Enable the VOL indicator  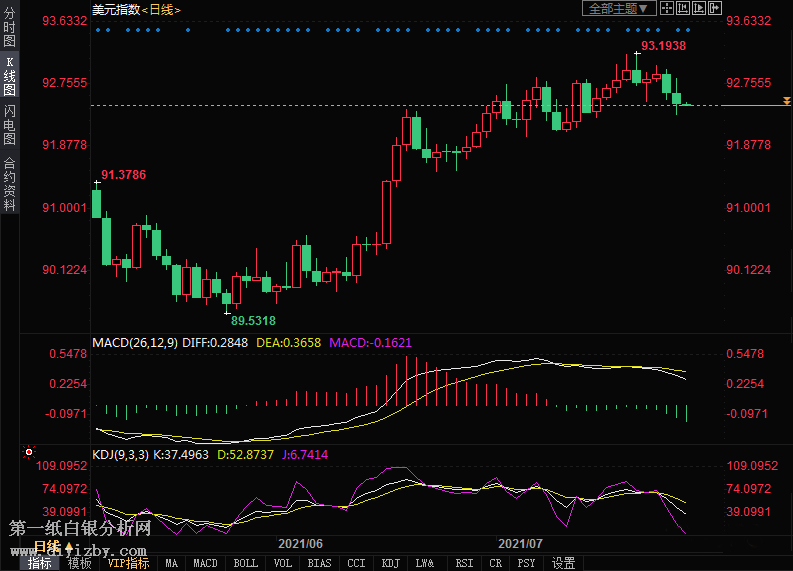tap(284, 563)
